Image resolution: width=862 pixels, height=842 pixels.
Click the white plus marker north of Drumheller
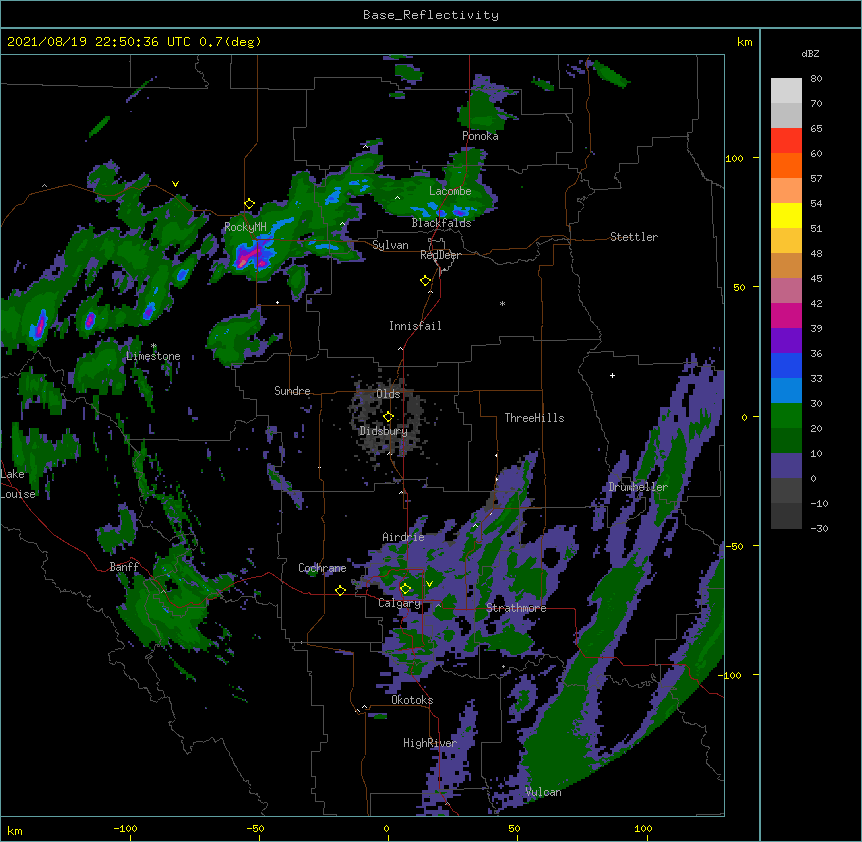pos(612,375)
